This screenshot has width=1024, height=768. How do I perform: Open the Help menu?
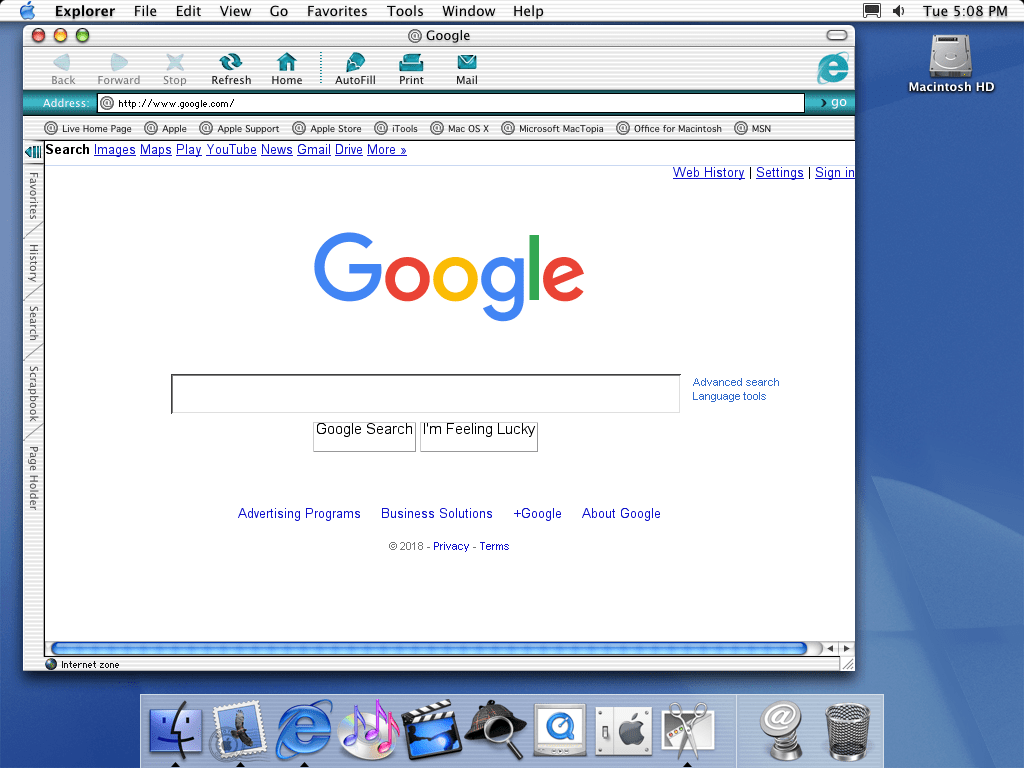click(528, 11)
